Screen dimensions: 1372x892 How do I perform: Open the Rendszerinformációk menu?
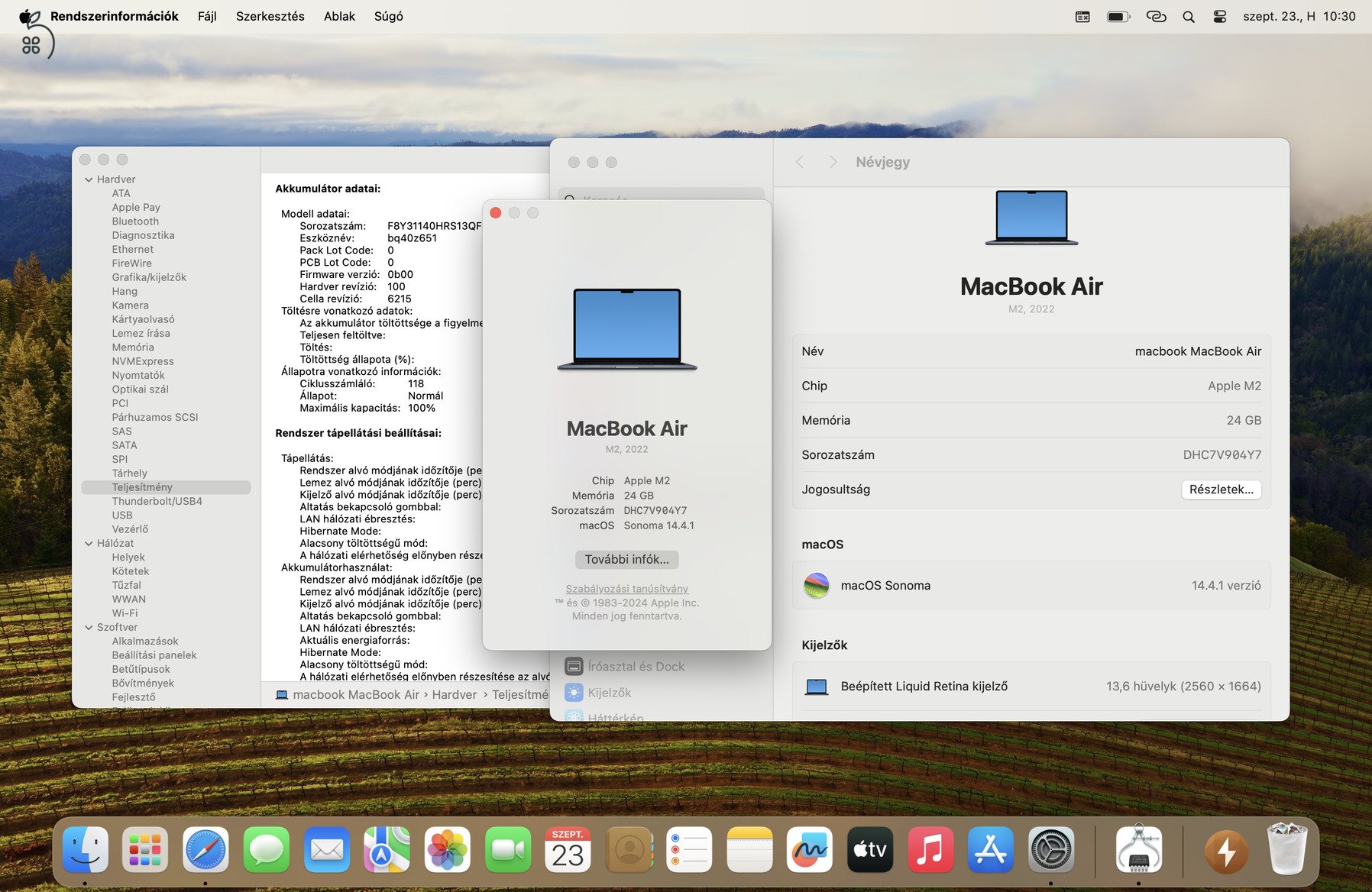click(114, 16)
